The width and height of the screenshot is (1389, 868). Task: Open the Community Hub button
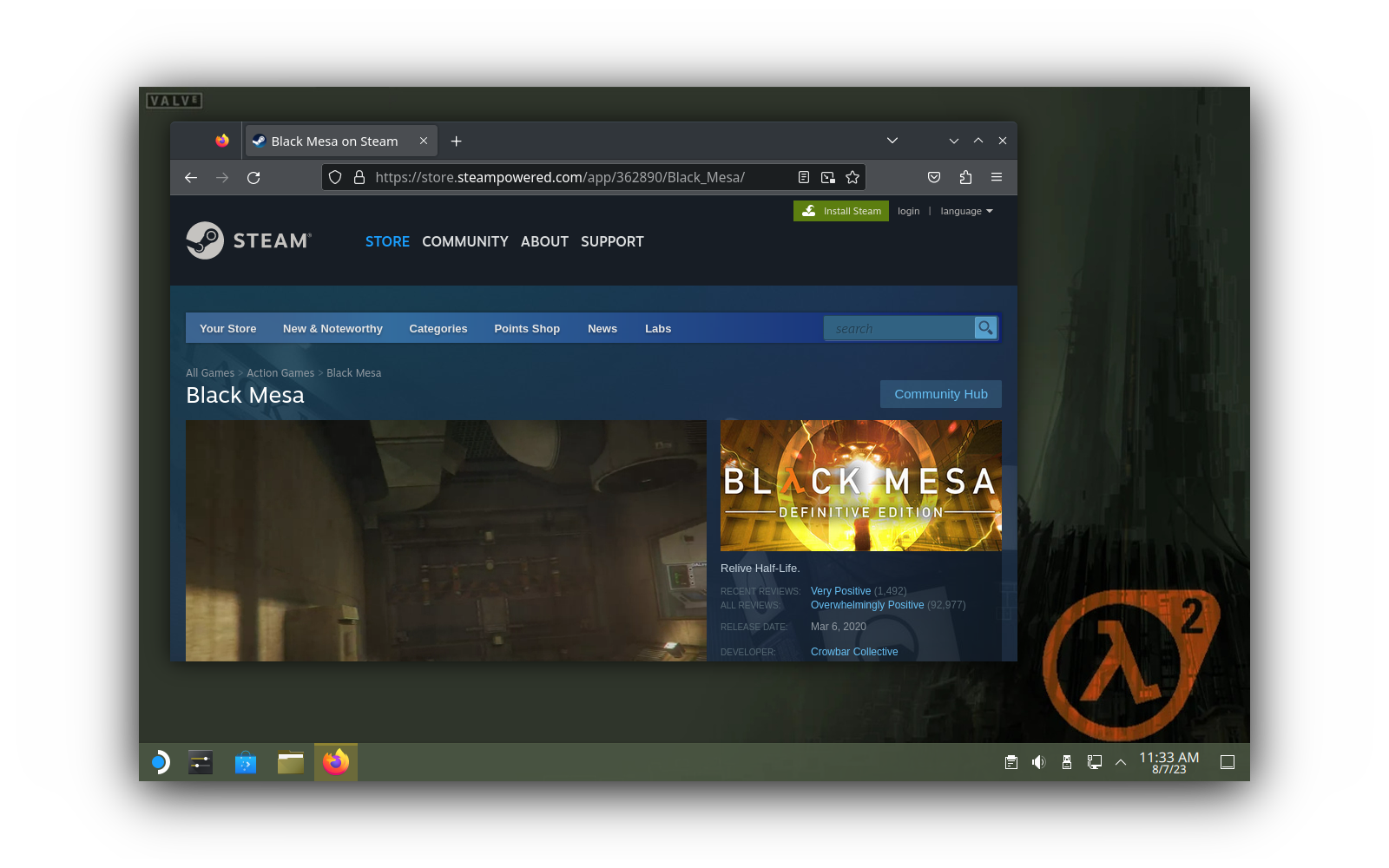[940, 394]
